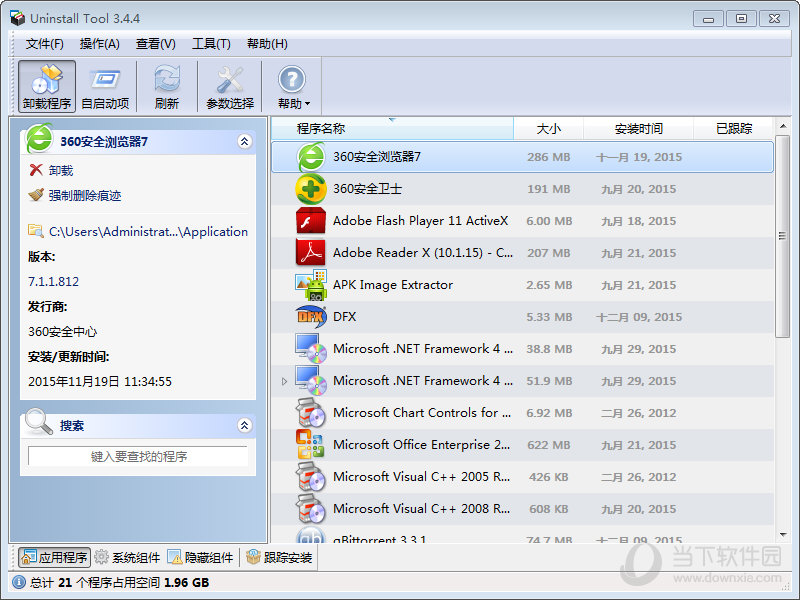This screenshot has height=600, width=800.
Task: Click the Visual C++ 2008 icon
Action: pos(311,509)
